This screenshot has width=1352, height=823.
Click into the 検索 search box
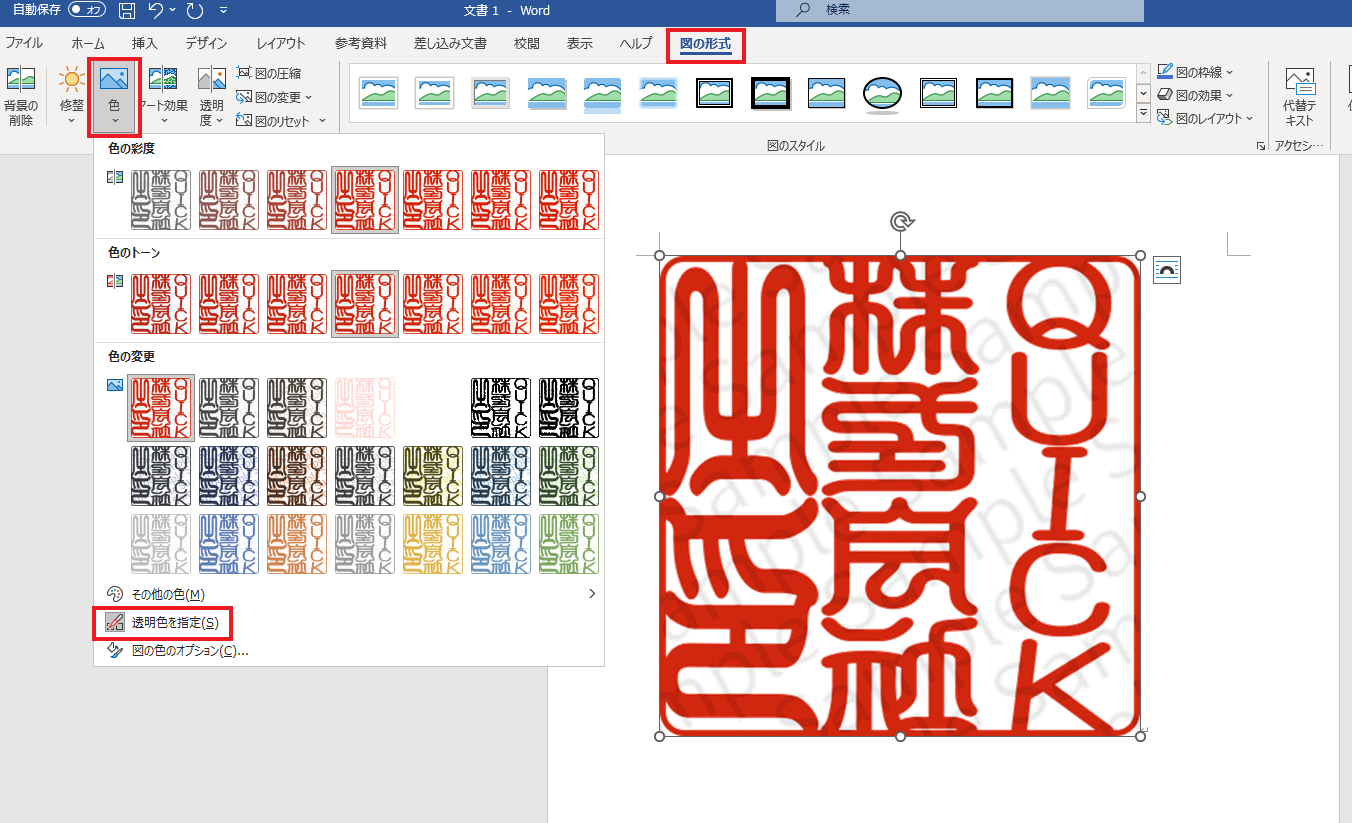coord(960,10)
